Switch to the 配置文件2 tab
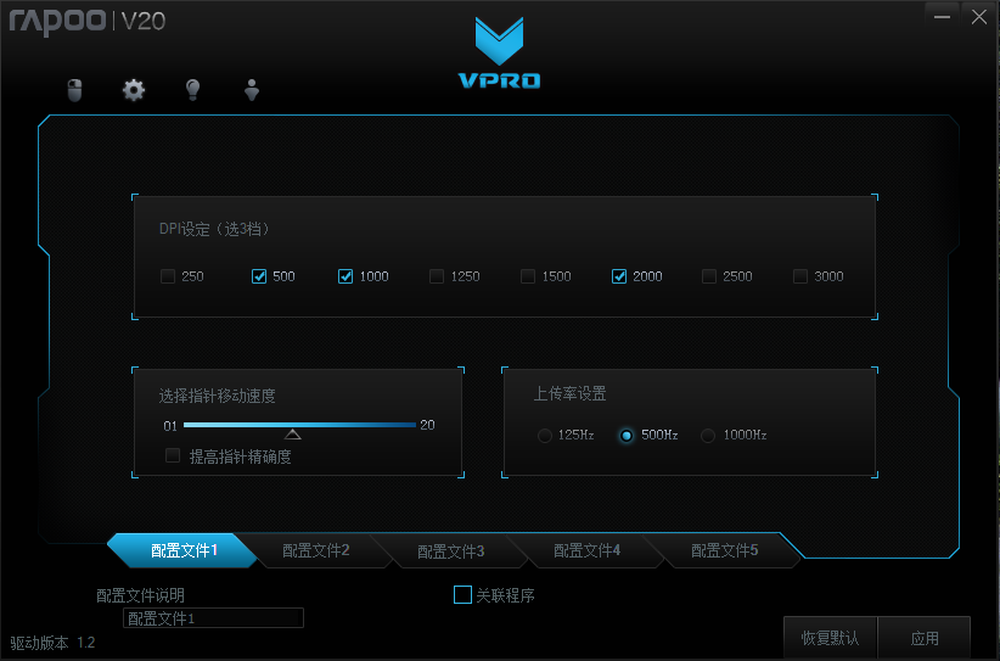The image size is (1000, 661). click(316, 550)
